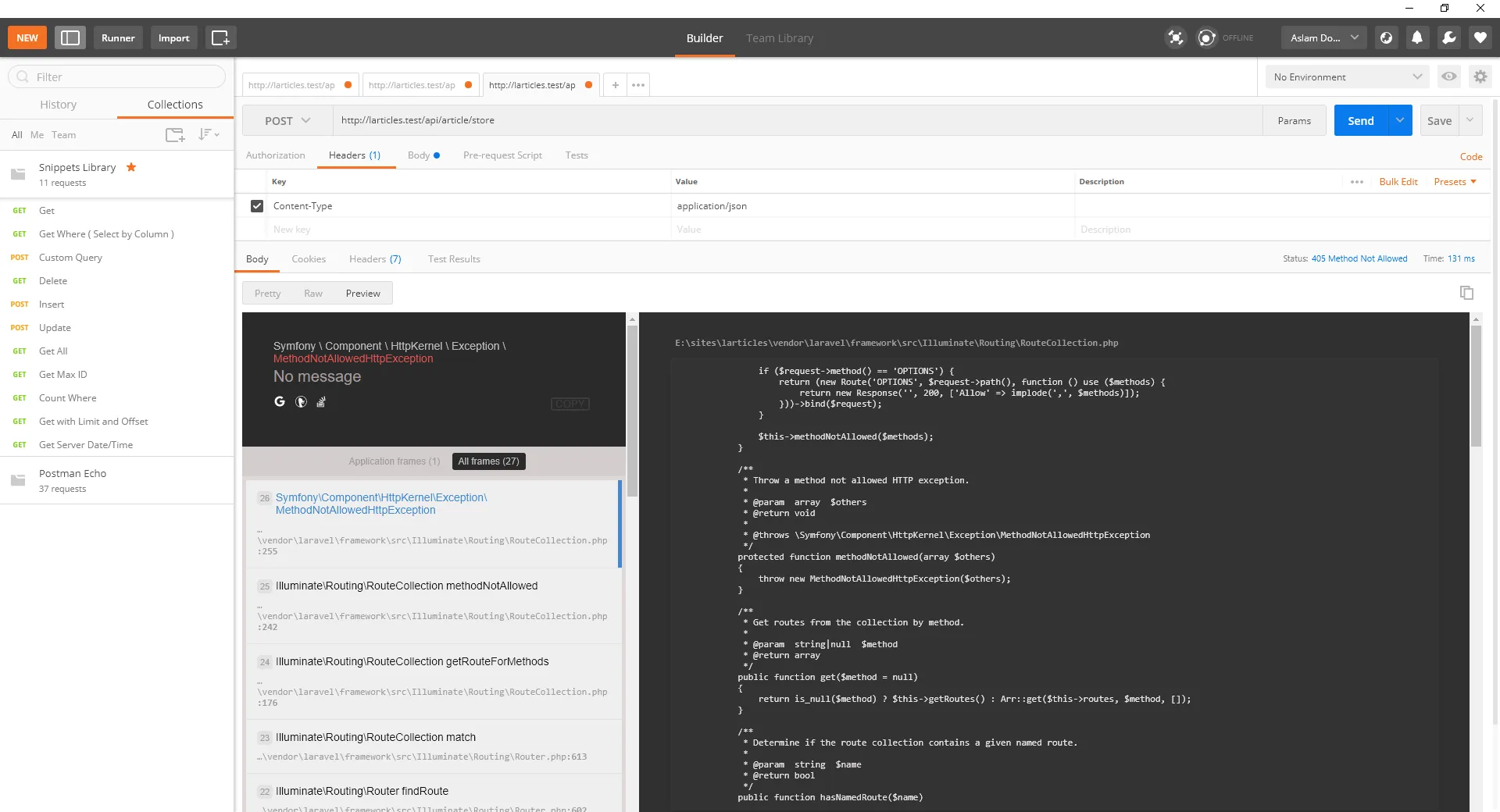Open the Aslam Do... account dropdown
This screenshot has height=812, width=1500.
click(1324, 37)
